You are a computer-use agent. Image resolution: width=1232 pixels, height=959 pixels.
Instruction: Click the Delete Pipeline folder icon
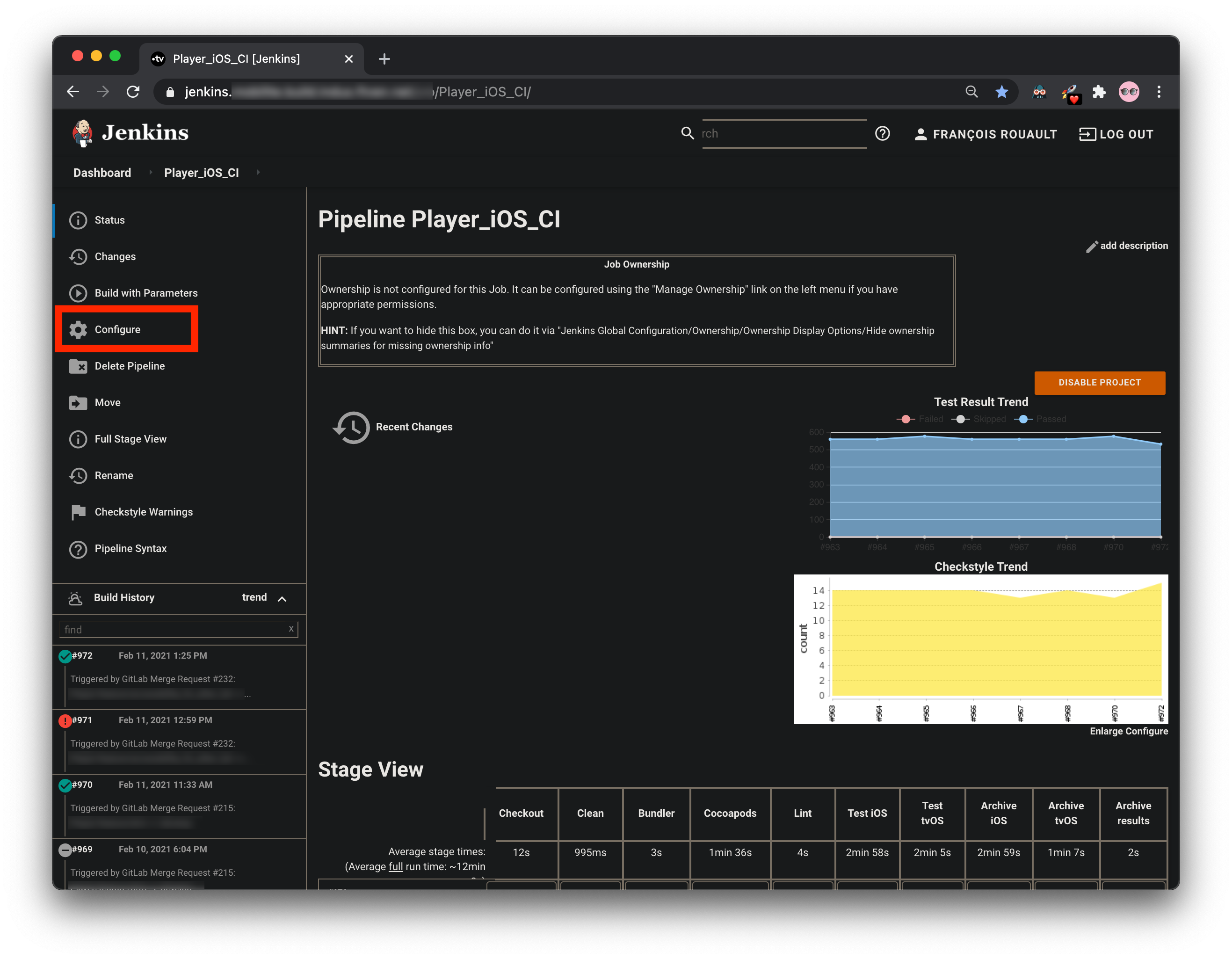coord(78,366)
